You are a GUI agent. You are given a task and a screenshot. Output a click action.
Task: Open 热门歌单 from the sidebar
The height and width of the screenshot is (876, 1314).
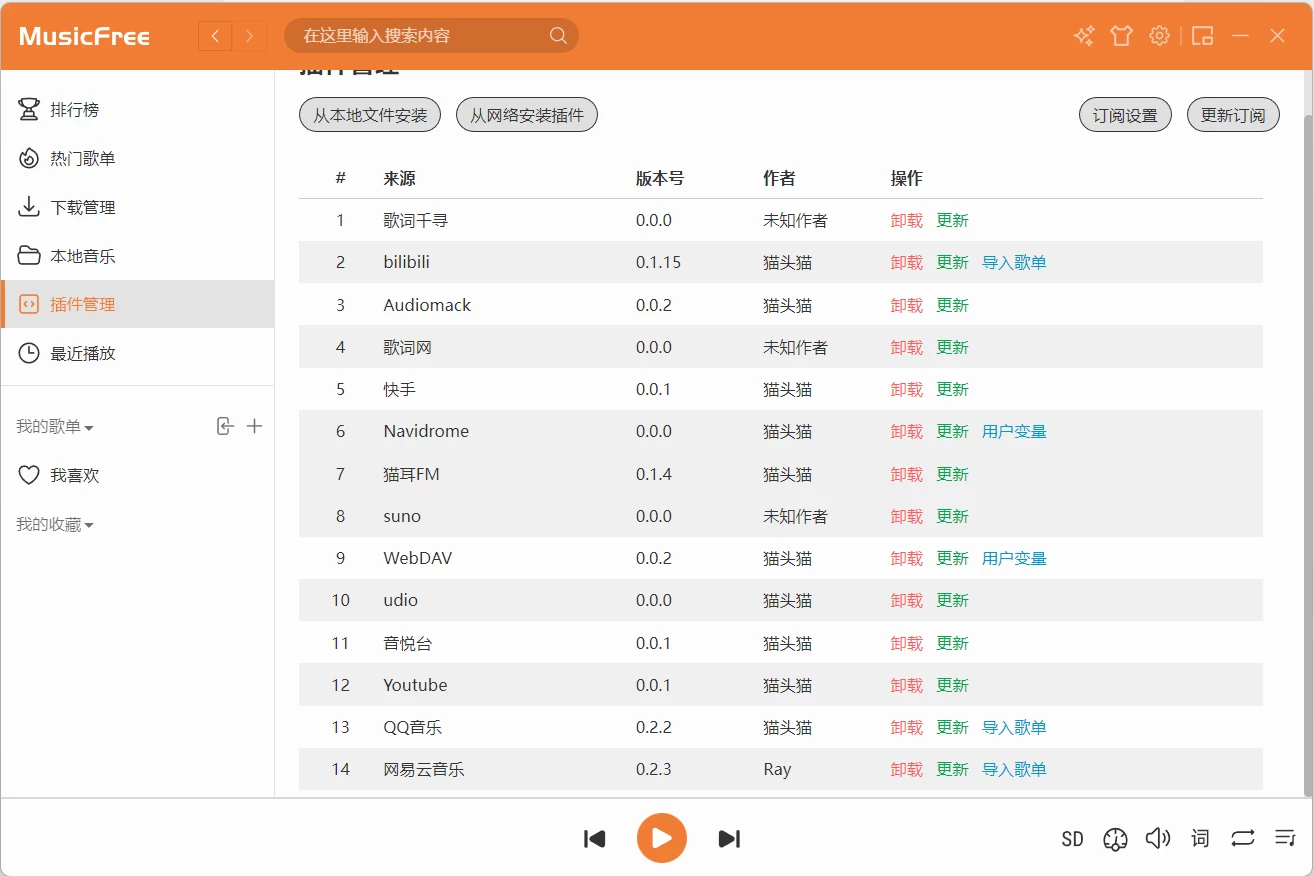click(137, 158)
